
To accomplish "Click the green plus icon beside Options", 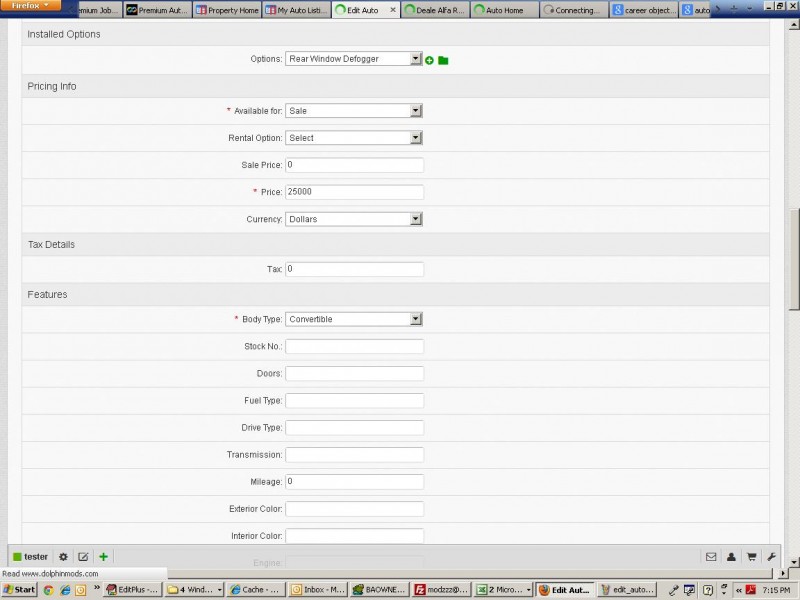I will [x=430, y=60].
